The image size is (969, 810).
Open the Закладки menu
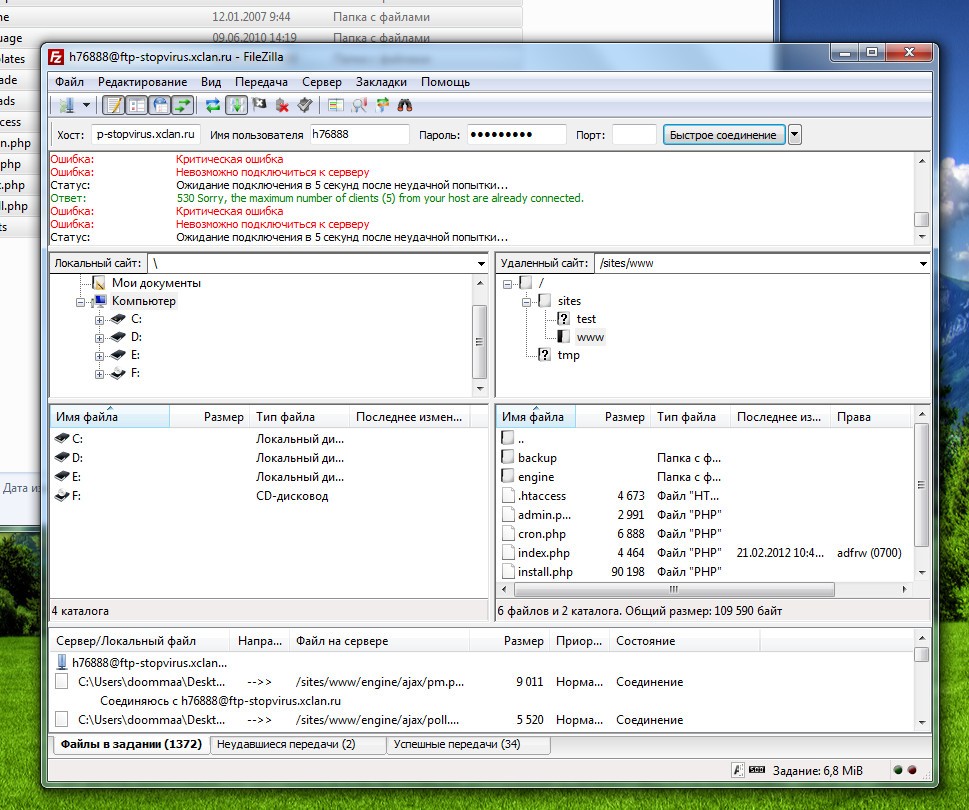[381, 82]
